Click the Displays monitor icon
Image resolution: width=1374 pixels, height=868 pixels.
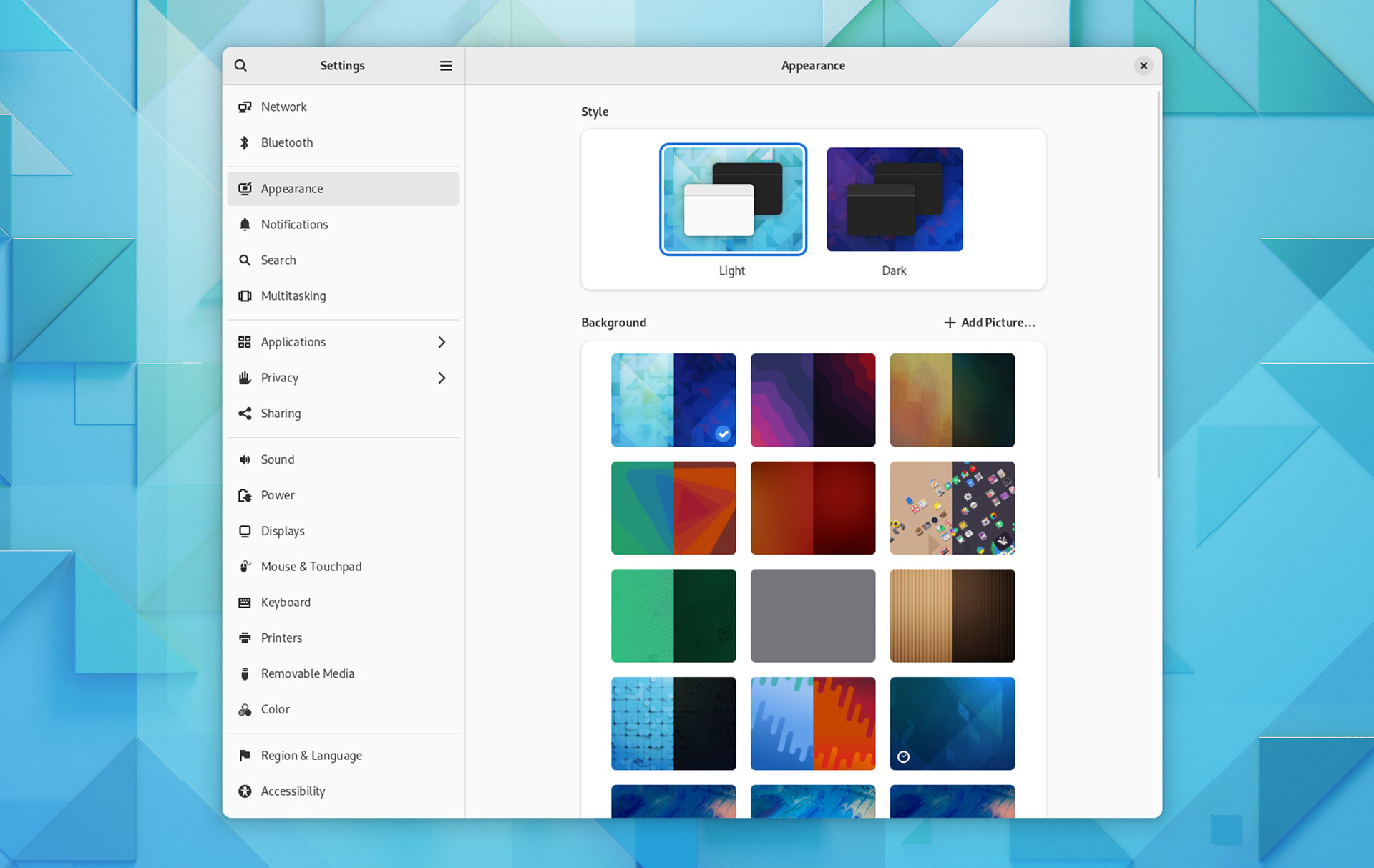245,531
